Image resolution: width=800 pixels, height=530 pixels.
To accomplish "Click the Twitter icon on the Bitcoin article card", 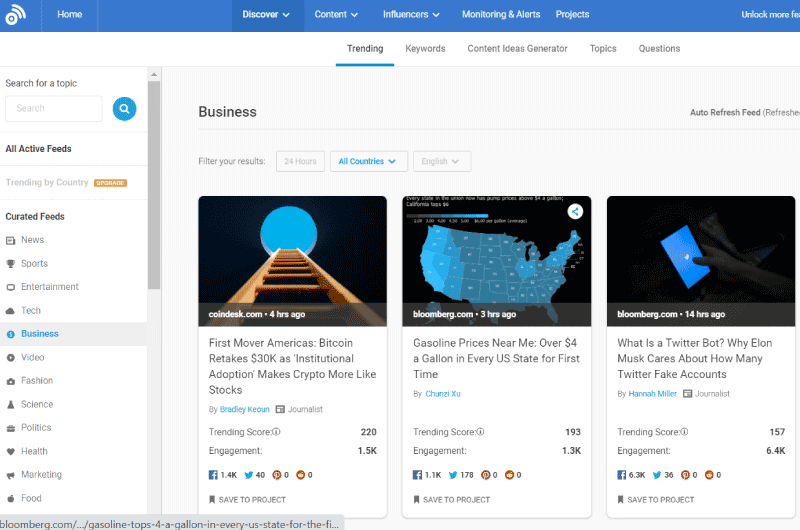I will (248, 475).
